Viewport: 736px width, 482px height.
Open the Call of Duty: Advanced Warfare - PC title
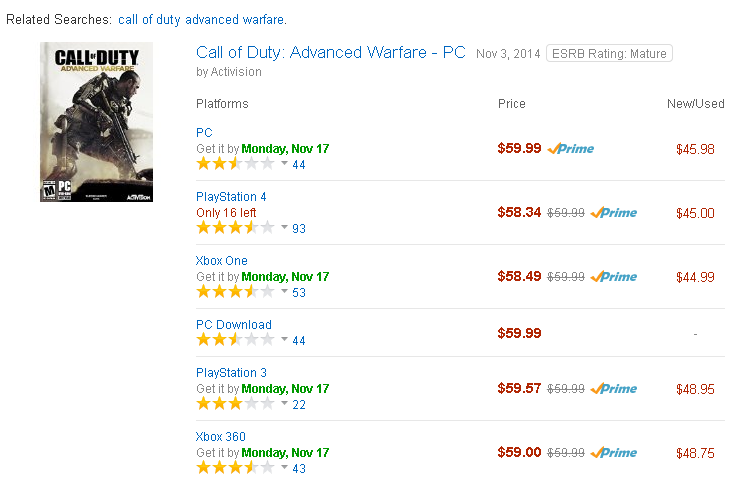tap(330, 53)
